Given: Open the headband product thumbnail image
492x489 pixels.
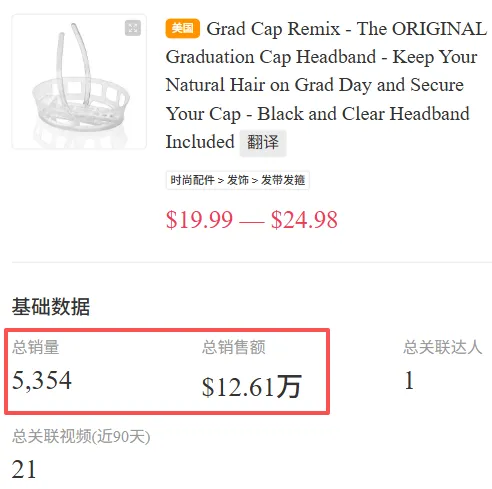Looking at the screenshot, I should (x=79, y=82).
